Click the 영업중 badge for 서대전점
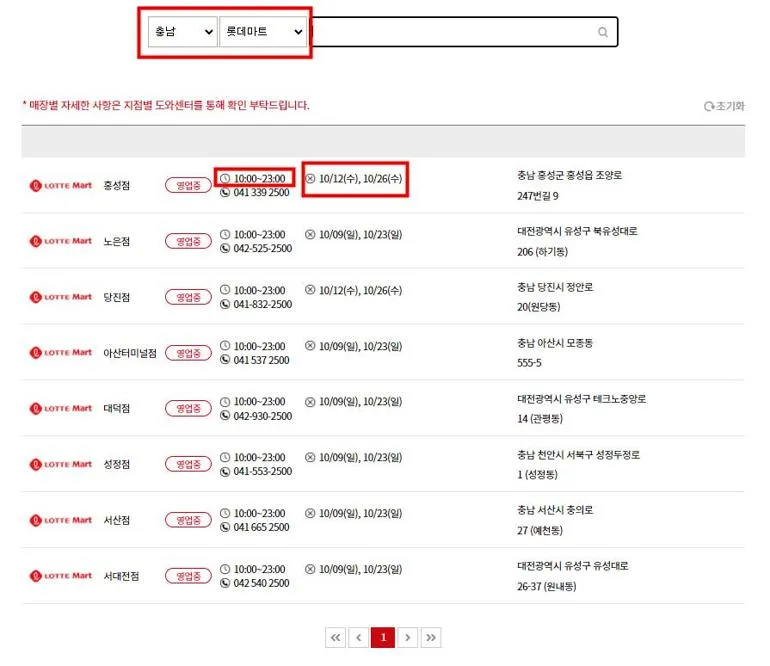This screenshot has width=770, height=666. tap(188, 576)
